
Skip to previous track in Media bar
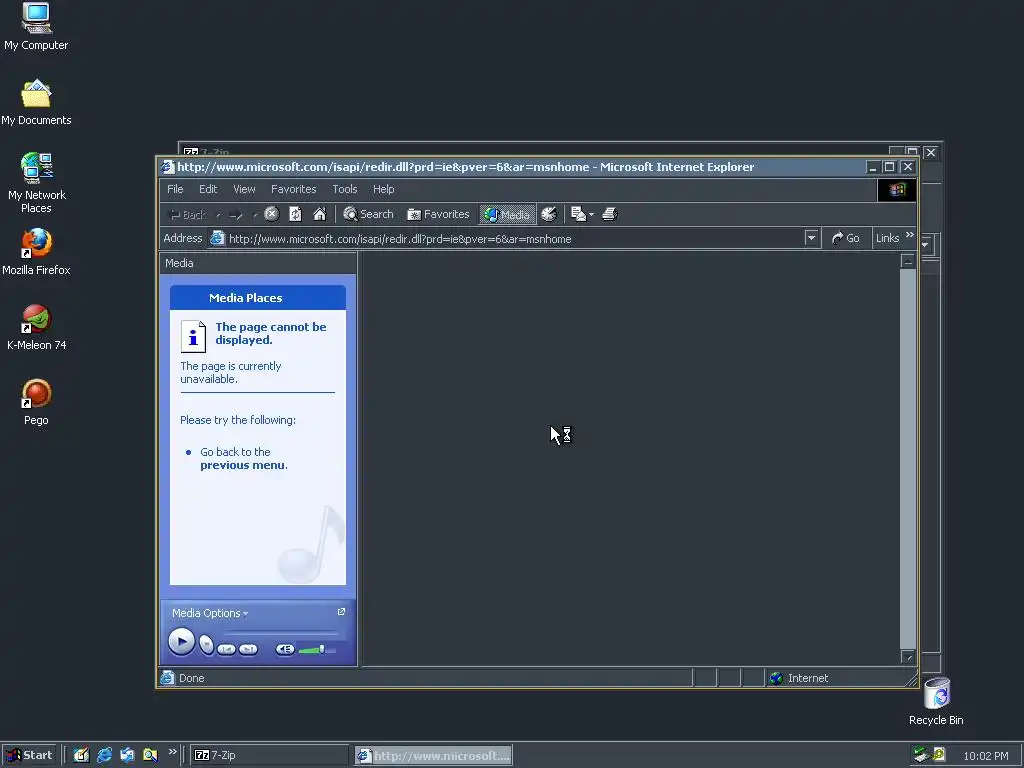pyautogui.click(x=226, y=649)
